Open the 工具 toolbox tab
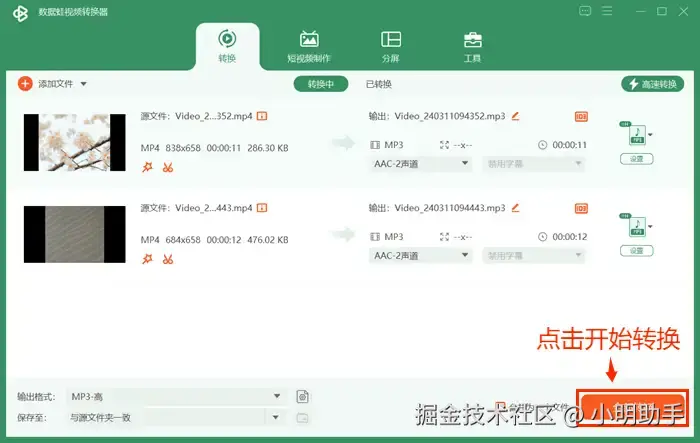The width and height of the screenshot is (700, 443). coord(472,47)
